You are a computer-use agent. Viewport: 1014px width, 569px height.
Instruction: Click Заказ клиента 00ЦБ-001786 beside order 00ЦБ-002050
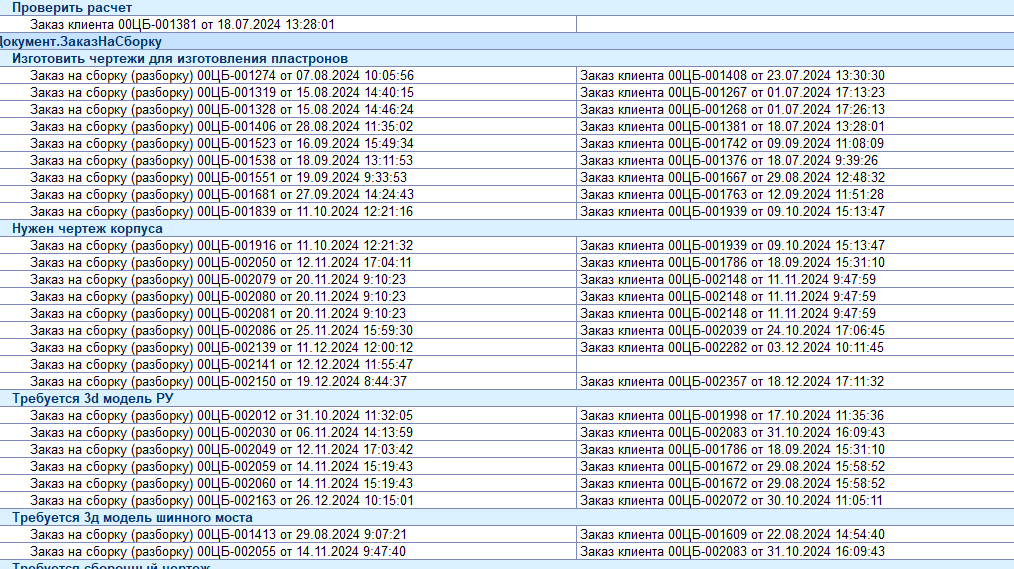(x=732, y=263)
